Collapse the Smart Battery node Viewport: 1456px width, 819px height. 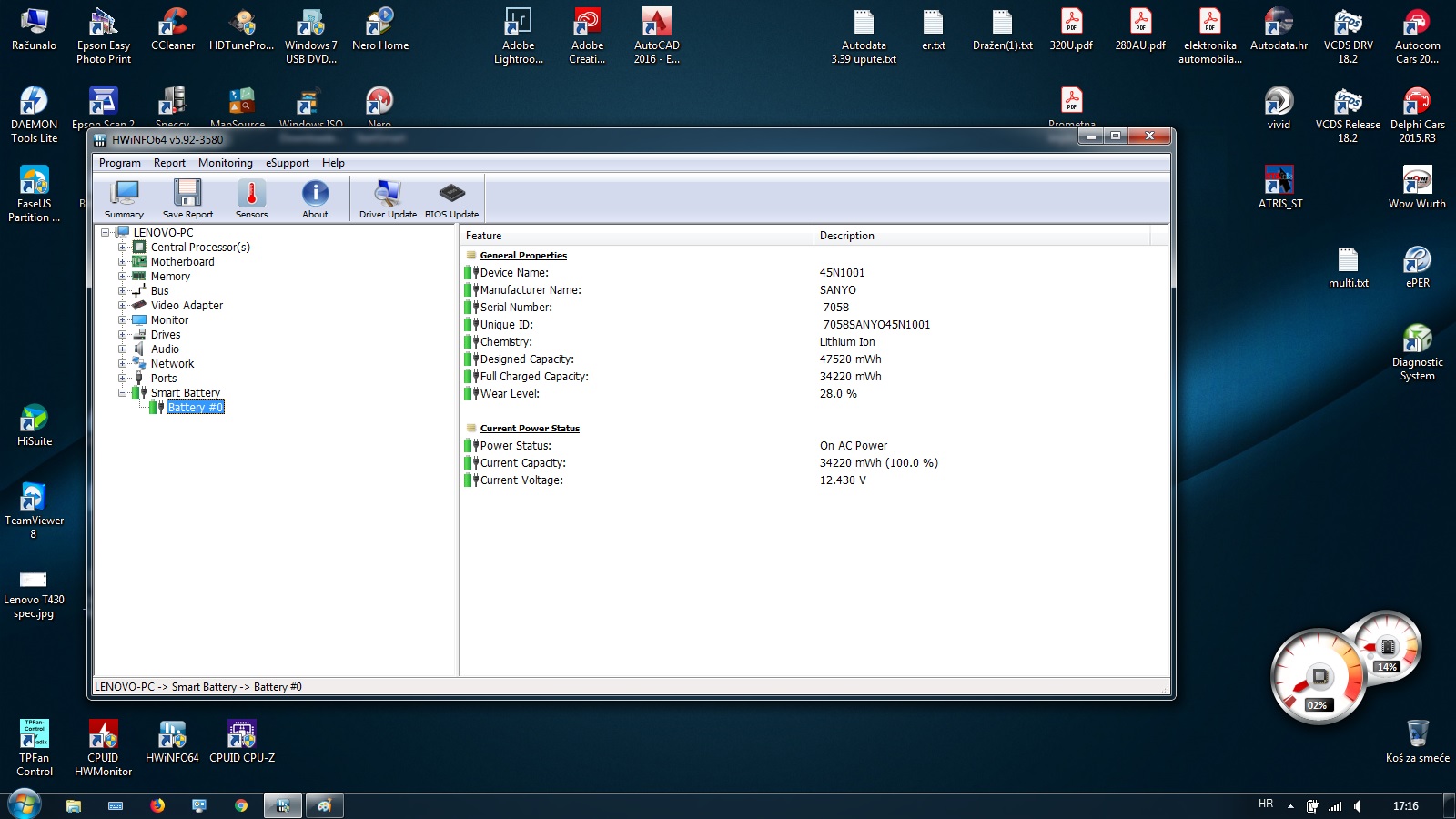tap(122, 392)
